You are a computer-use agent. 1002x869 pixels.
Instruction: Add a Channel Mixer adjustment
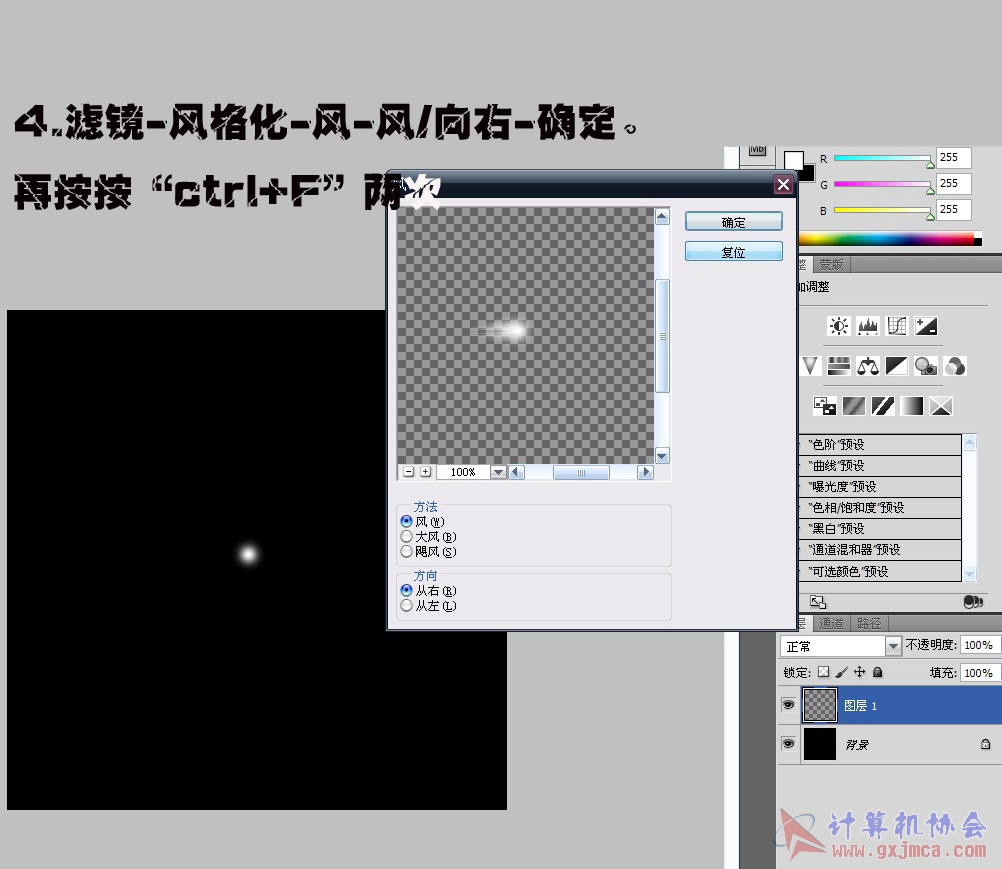point(955,366)
